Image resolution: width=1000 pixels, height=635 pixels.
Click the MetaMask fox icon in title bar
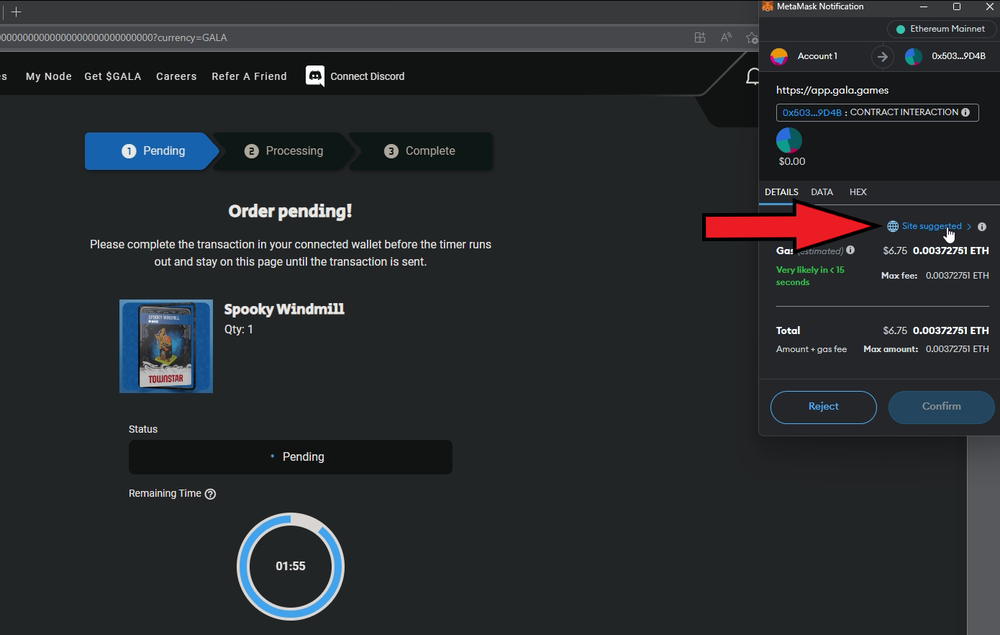coord(767,6)
